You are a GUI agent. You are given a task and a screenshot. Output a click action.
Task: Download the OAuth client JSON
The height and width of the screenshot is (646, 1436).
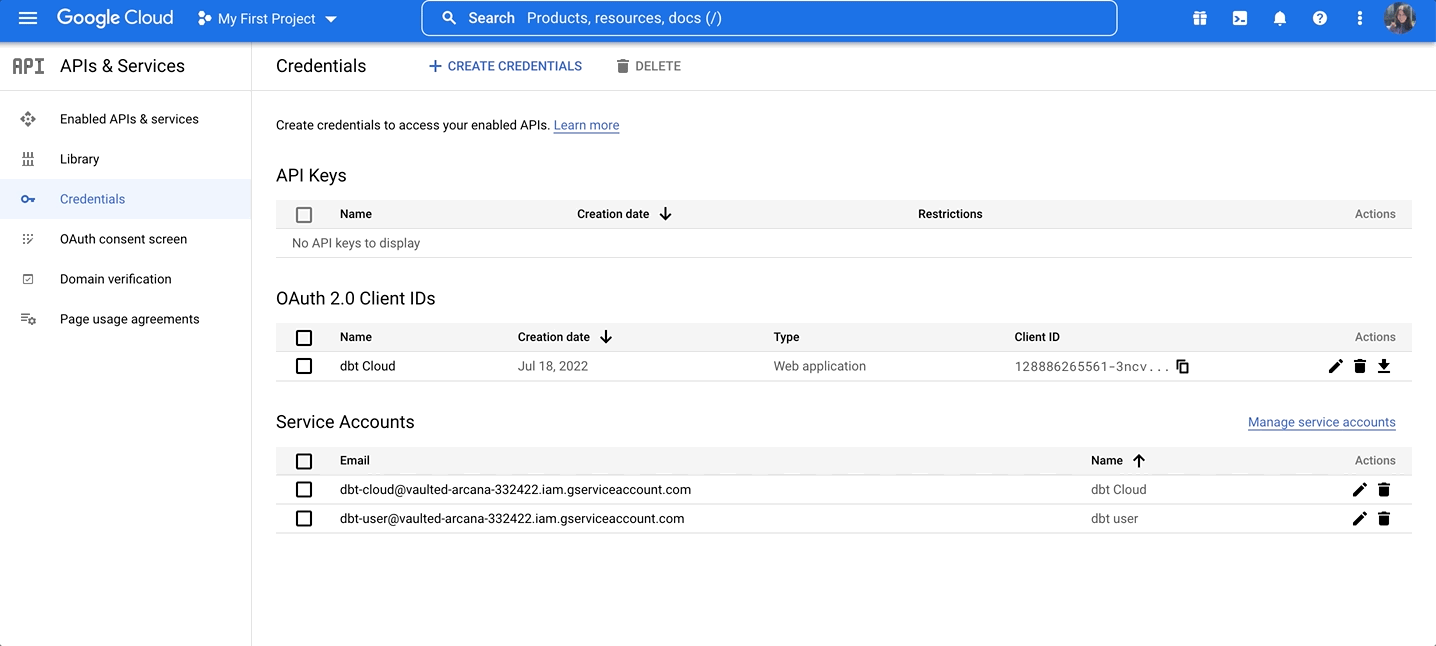(1384, 366)
